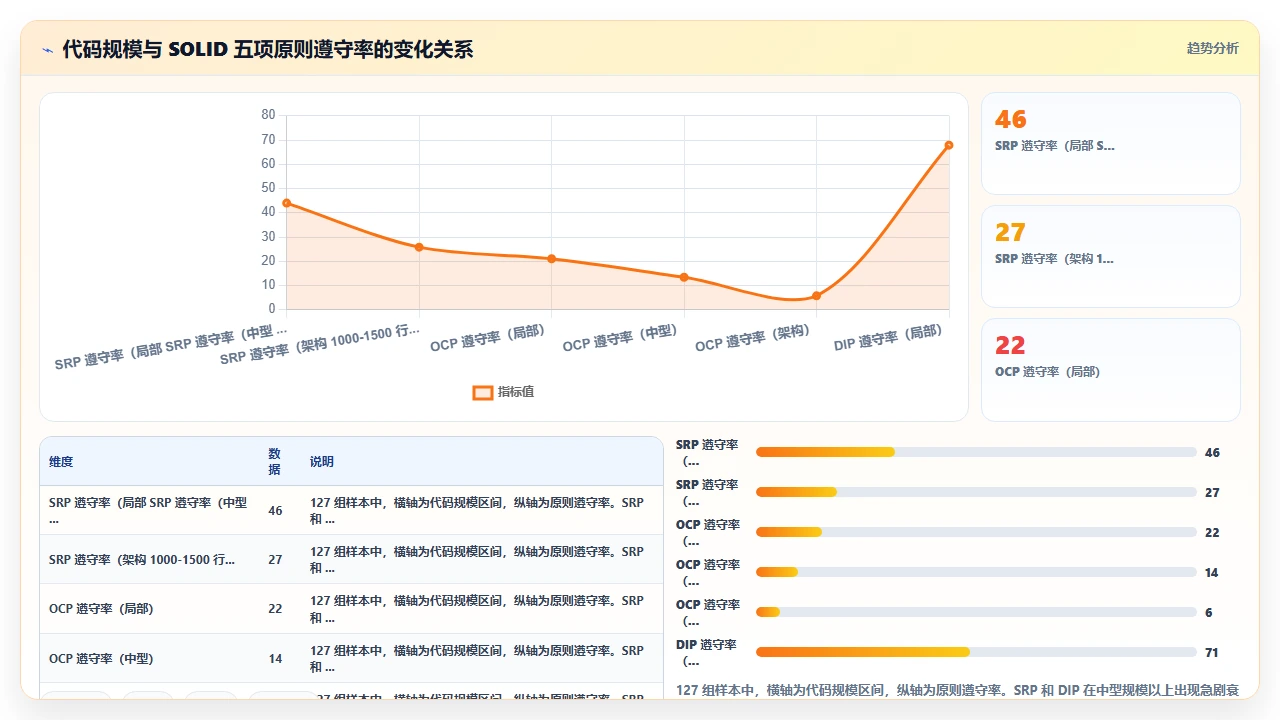
Task: Click the DIP 遵守率（局部） x-axis label
Action: [x=888, y=337]
